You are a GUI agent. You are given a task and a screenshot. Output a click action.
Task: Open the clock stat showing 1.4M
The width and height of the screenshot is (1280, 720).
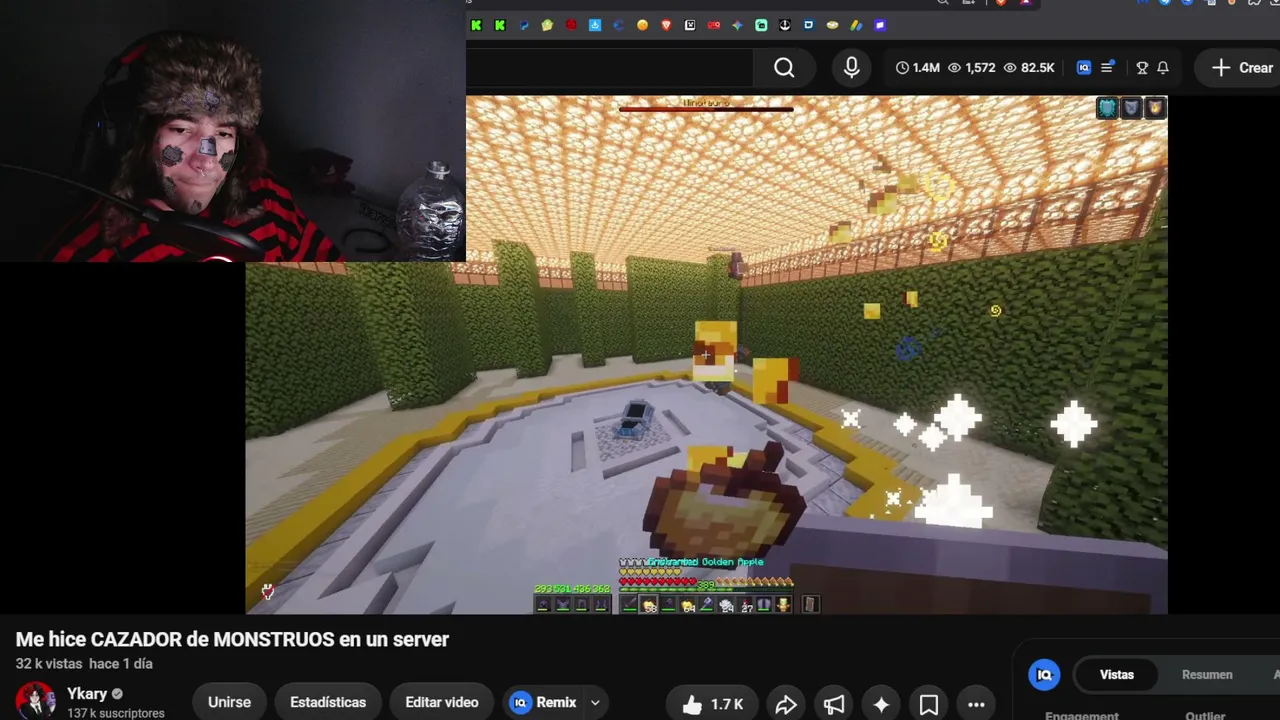coord(918,68)
